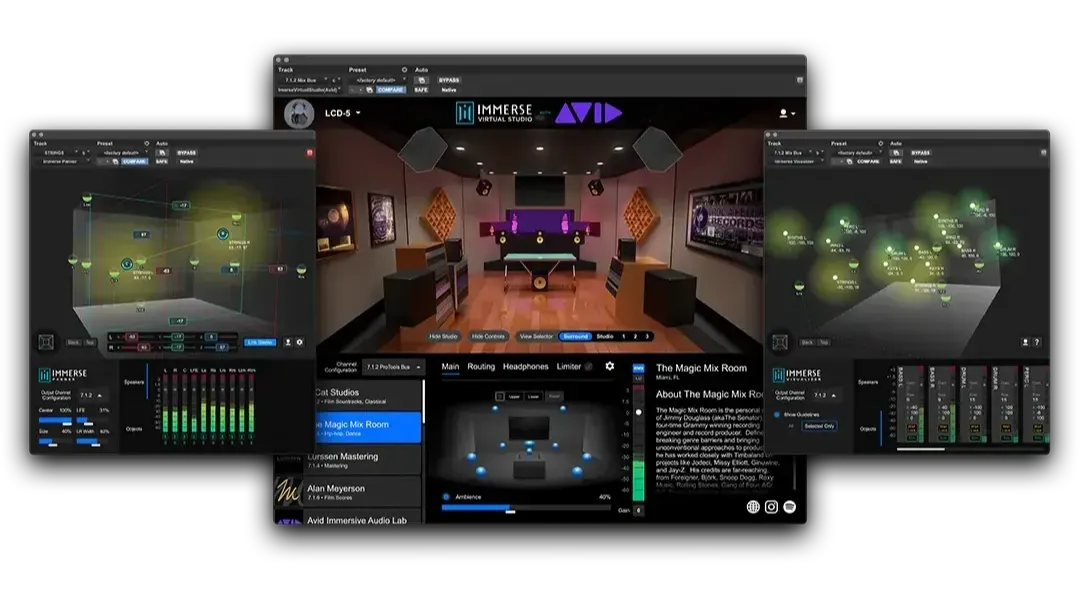Screen dimensions: 1080x615
Task: Click the person icon in Immerse Visualizer
Action: [1025, 342]
